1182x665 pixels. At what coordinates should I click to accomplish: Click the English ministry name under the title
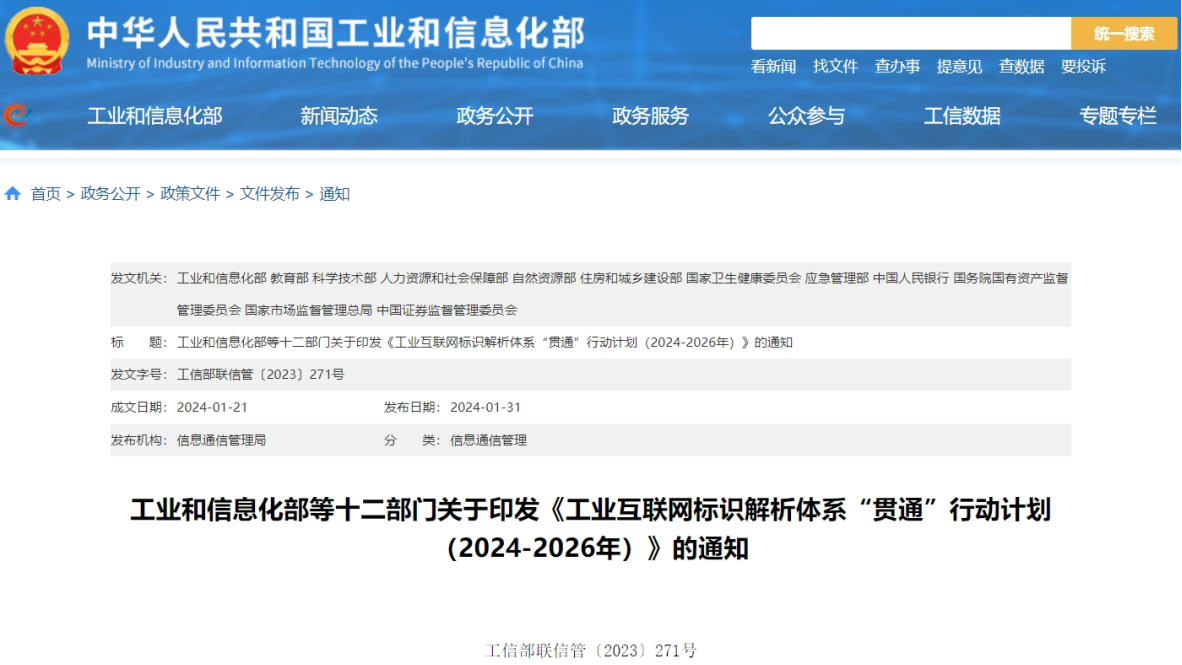pyautogui.click(x=335, y=63)
